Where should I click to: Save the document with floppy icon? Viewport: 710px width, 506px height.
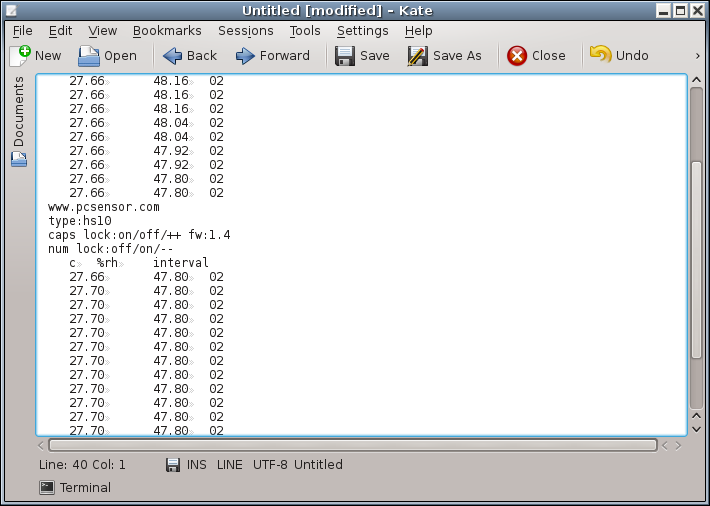345,56
